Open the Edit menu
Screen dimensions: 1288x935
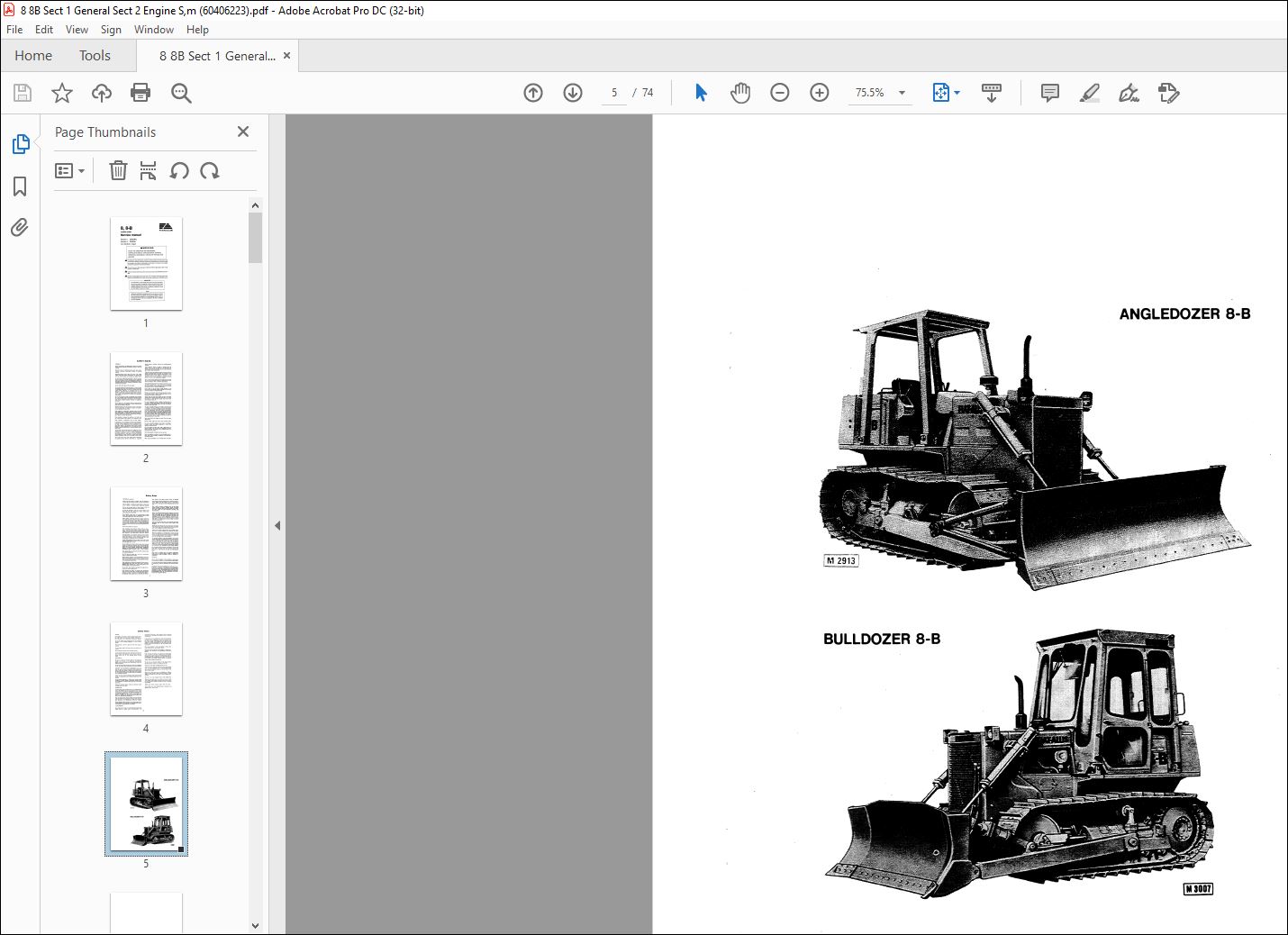44,29
